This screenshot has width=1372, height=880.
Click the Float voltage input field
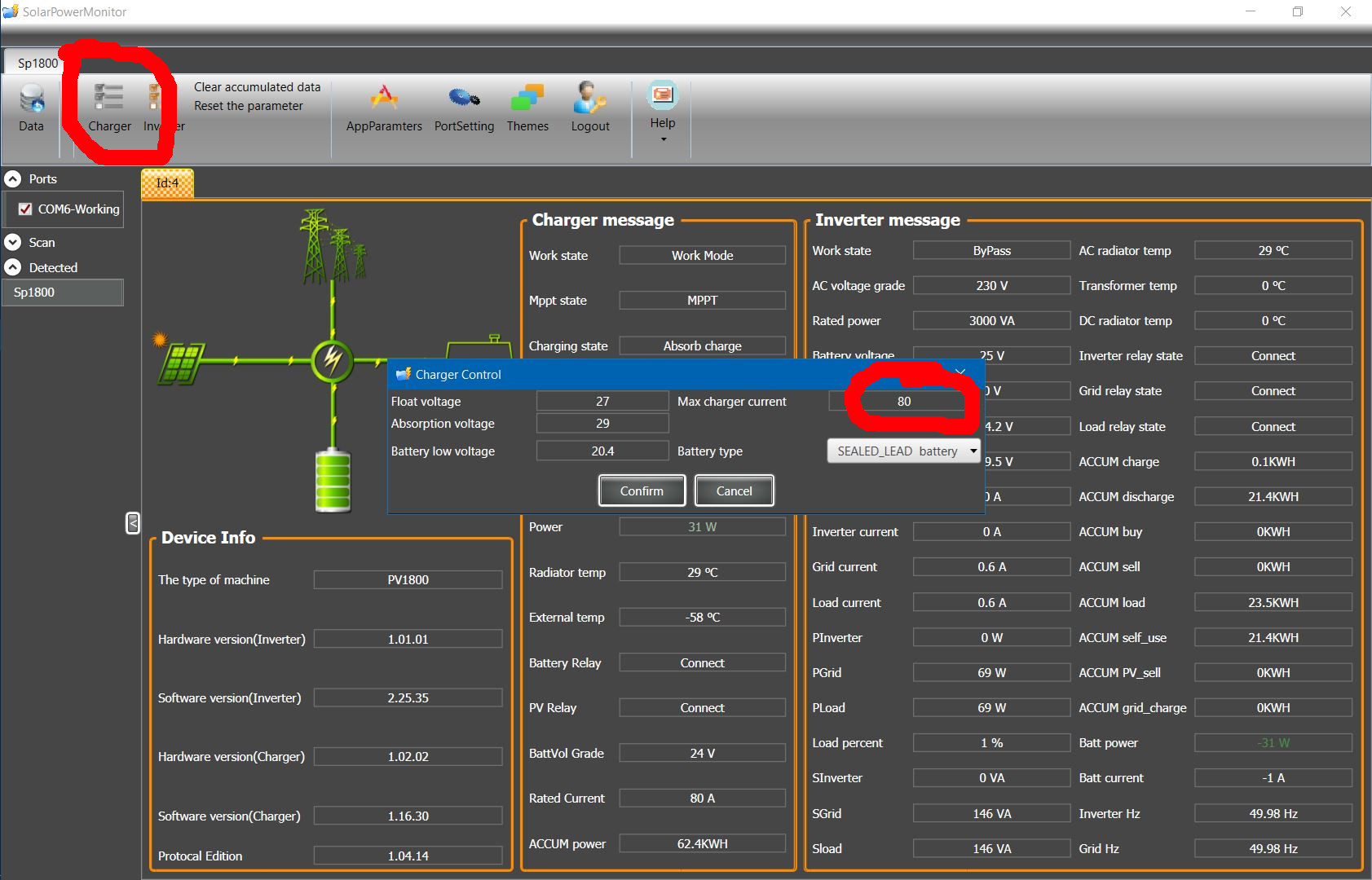tap(602, 402)
